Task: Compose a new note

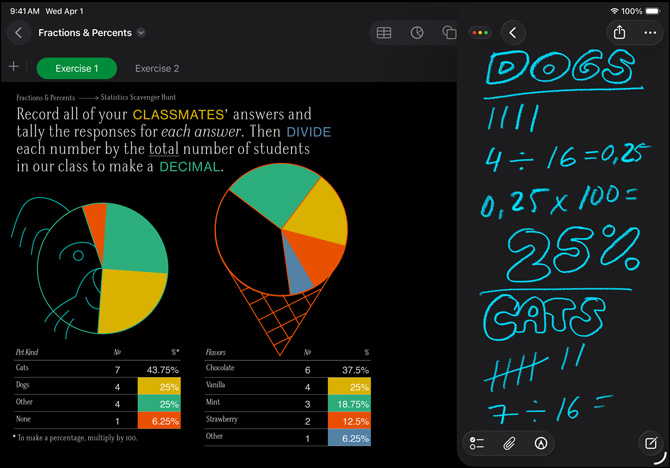Action: [x=647, y=443]
